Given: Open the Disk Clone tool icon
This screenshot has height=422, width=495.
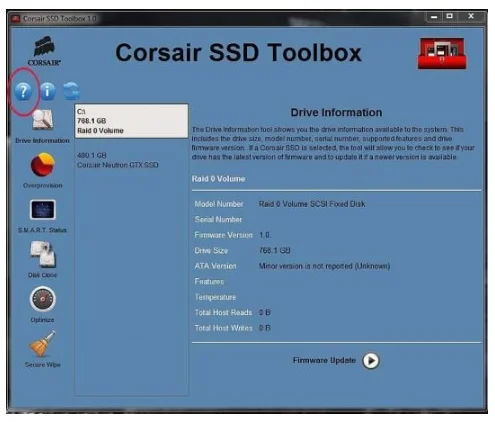Looking at the screenshot, I should point(43,255).
